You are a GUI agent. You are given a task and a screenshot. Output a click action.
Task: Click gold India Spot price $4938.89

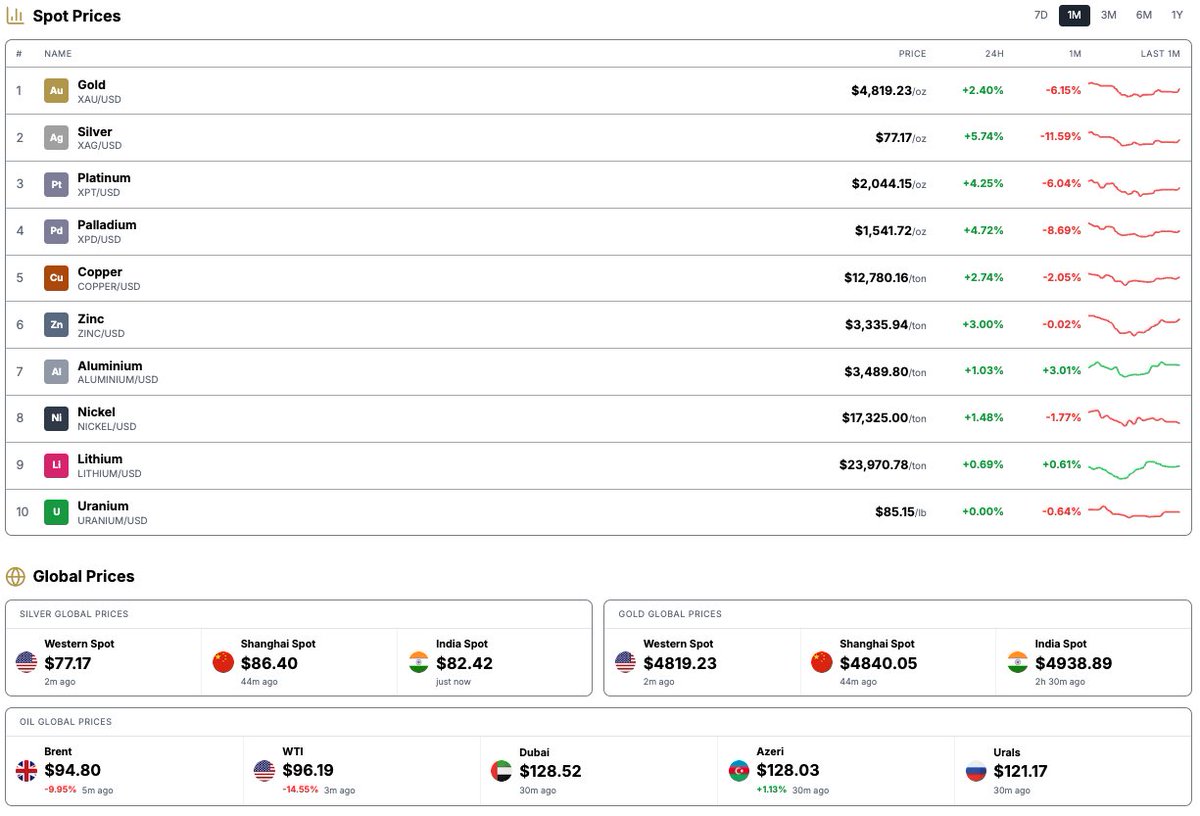[1073, 663]
